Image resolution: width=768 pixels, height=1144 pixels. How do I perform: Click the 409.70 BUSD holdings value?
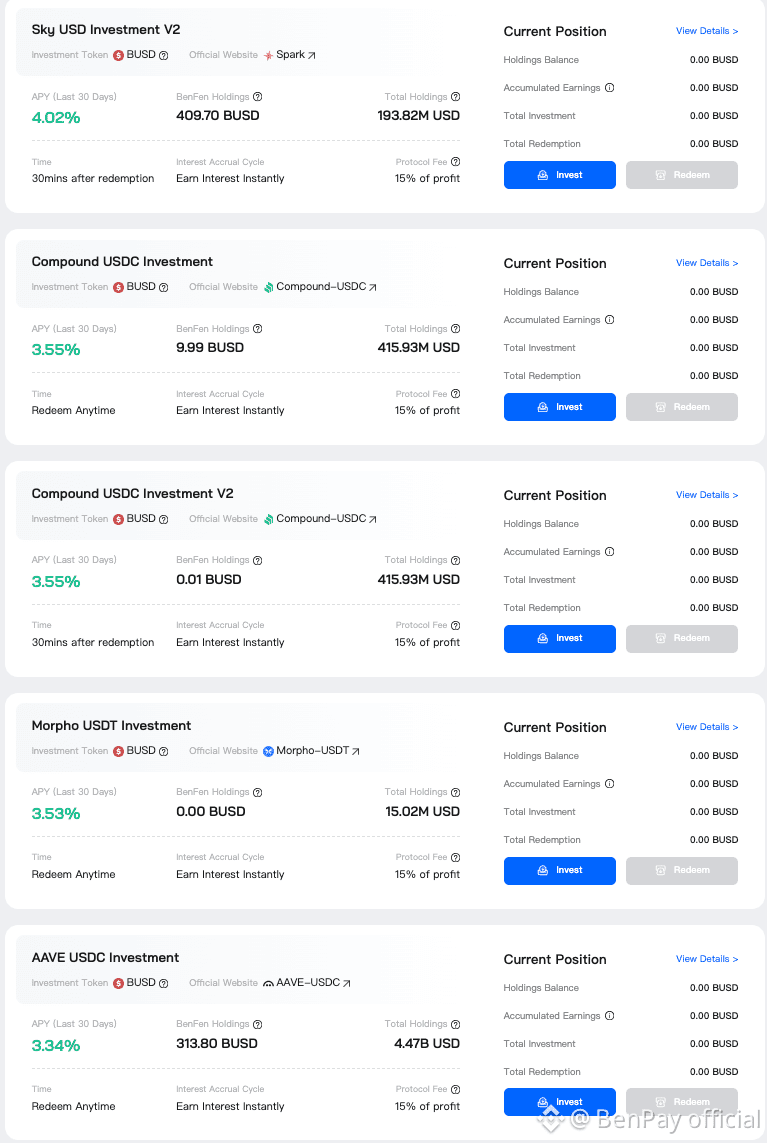(x=217, y=115)
